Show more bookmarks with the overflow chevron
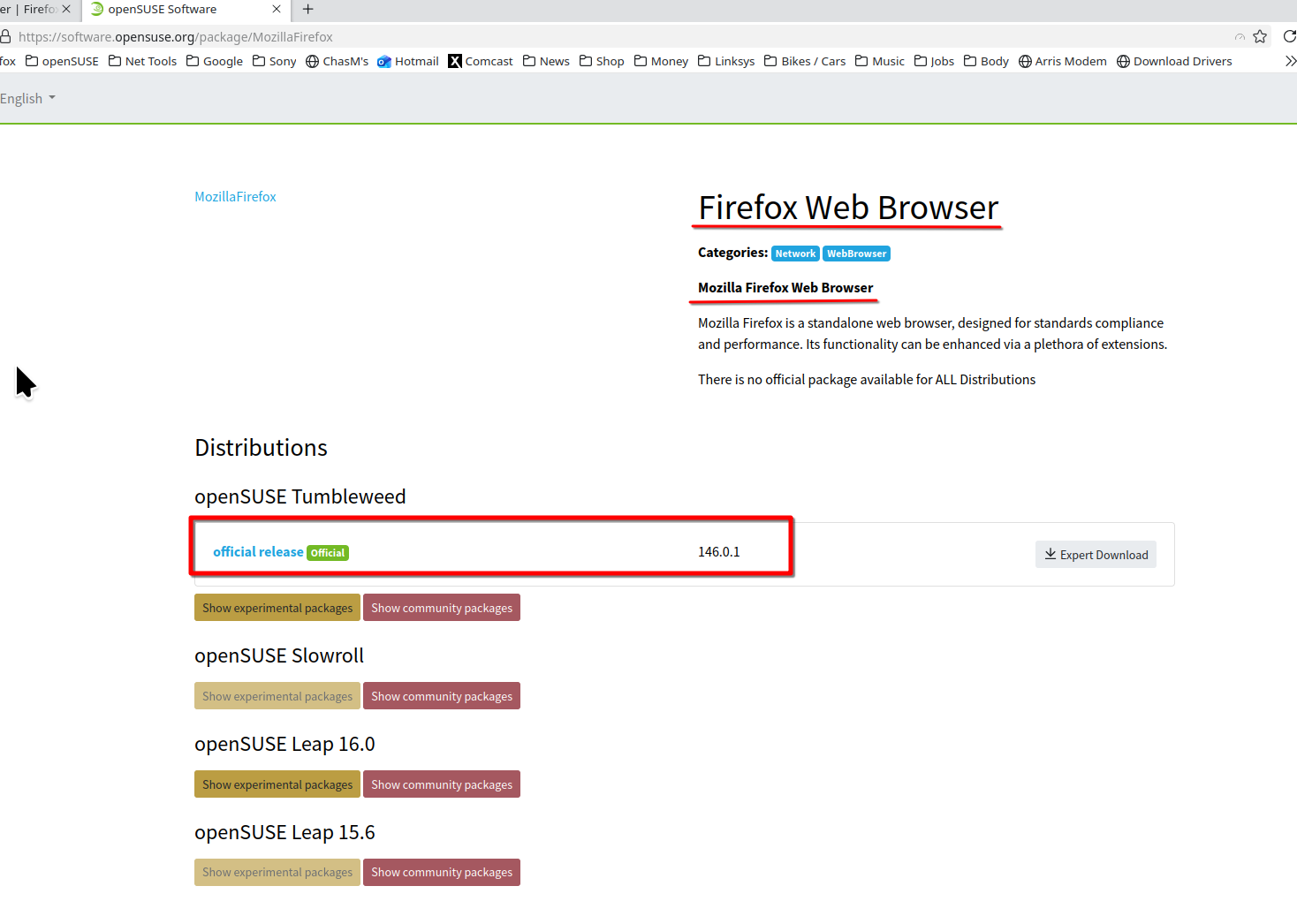Image resolution: width=1297 pixels, height=924 pixels. pos(1290,61)
